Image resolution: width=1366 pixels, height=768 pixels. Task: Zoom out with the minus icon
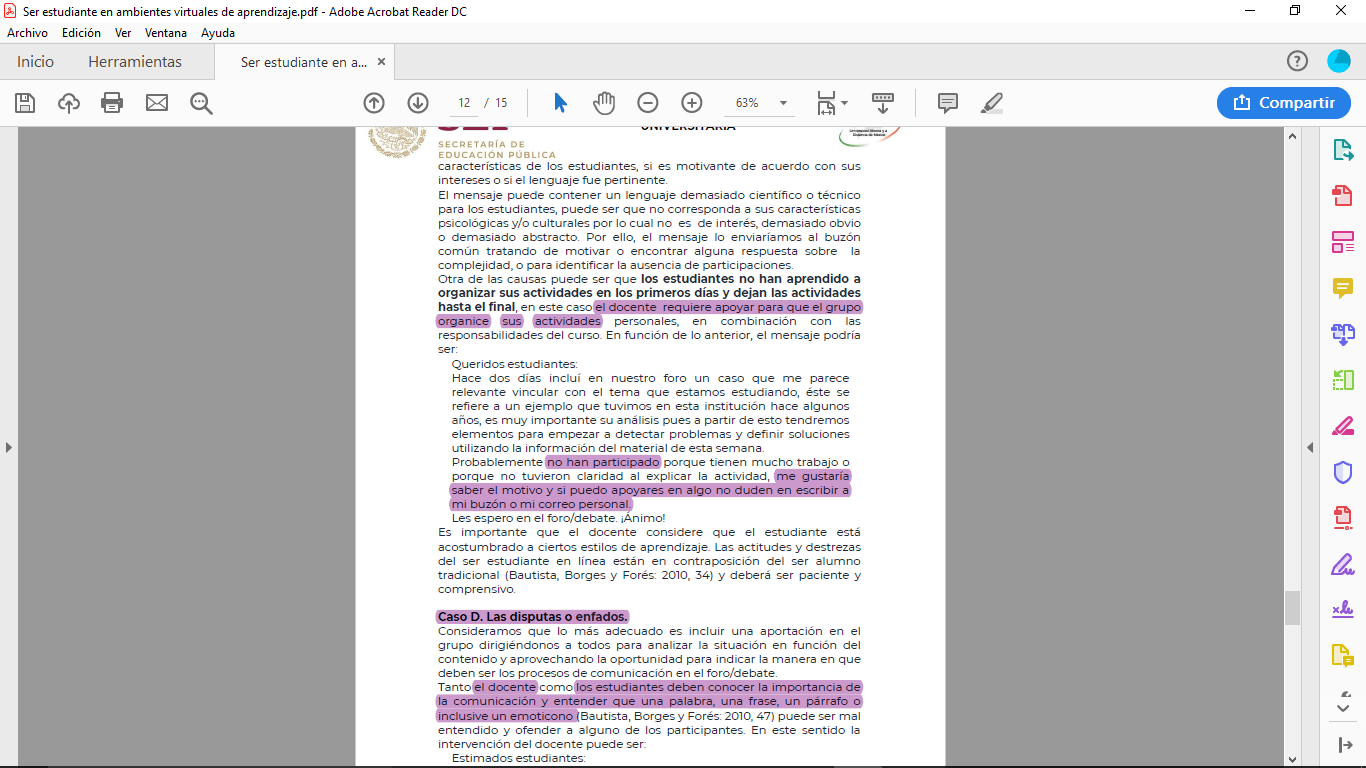click(648, 103)
